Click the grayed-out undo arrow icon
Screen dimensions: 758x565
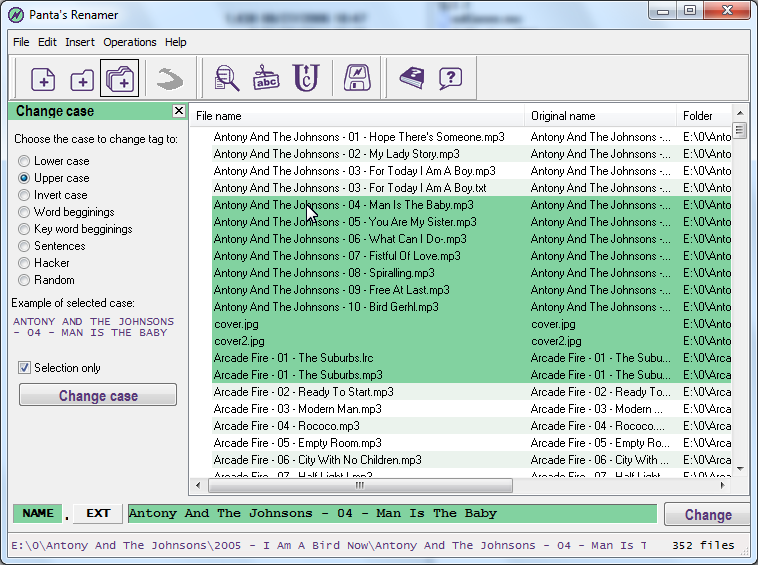tap(170, 78)
